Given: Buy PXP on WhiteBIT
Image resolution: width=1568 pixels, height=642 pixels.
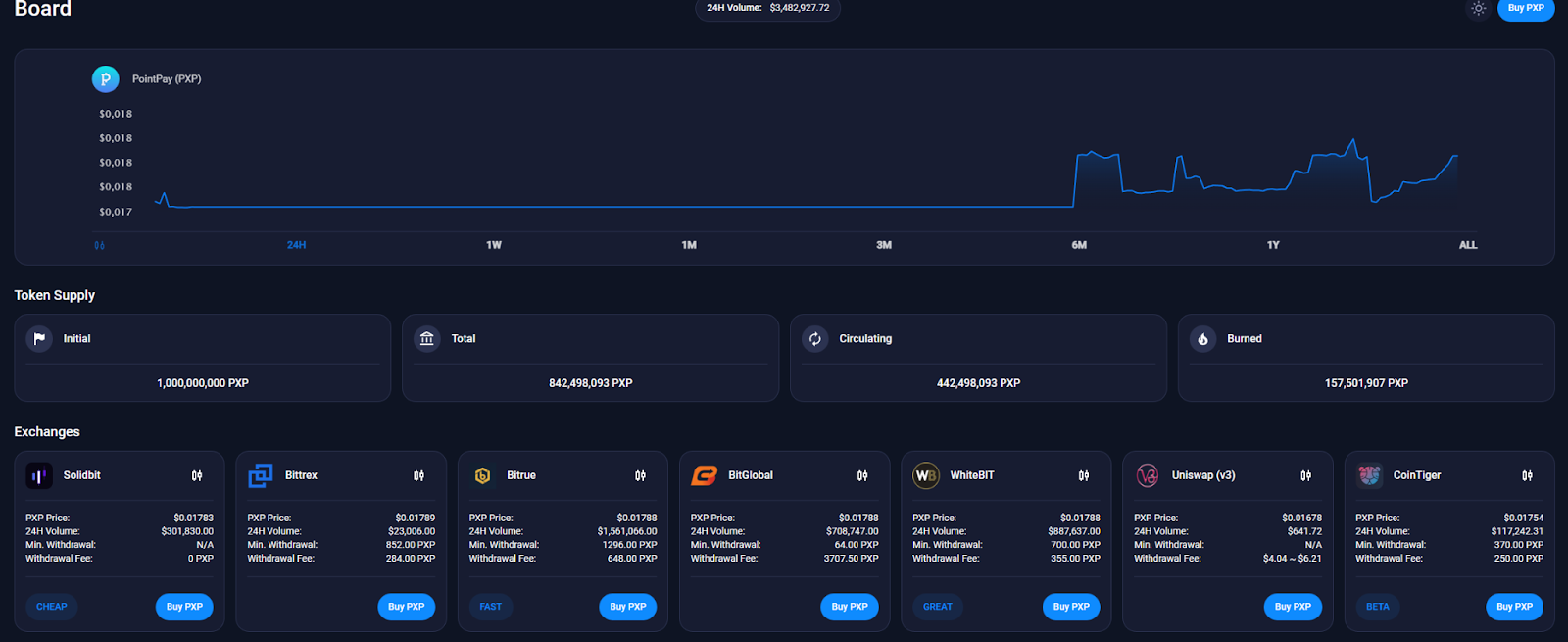Looking at the screenshot, I should click(x=1071, y=607).
